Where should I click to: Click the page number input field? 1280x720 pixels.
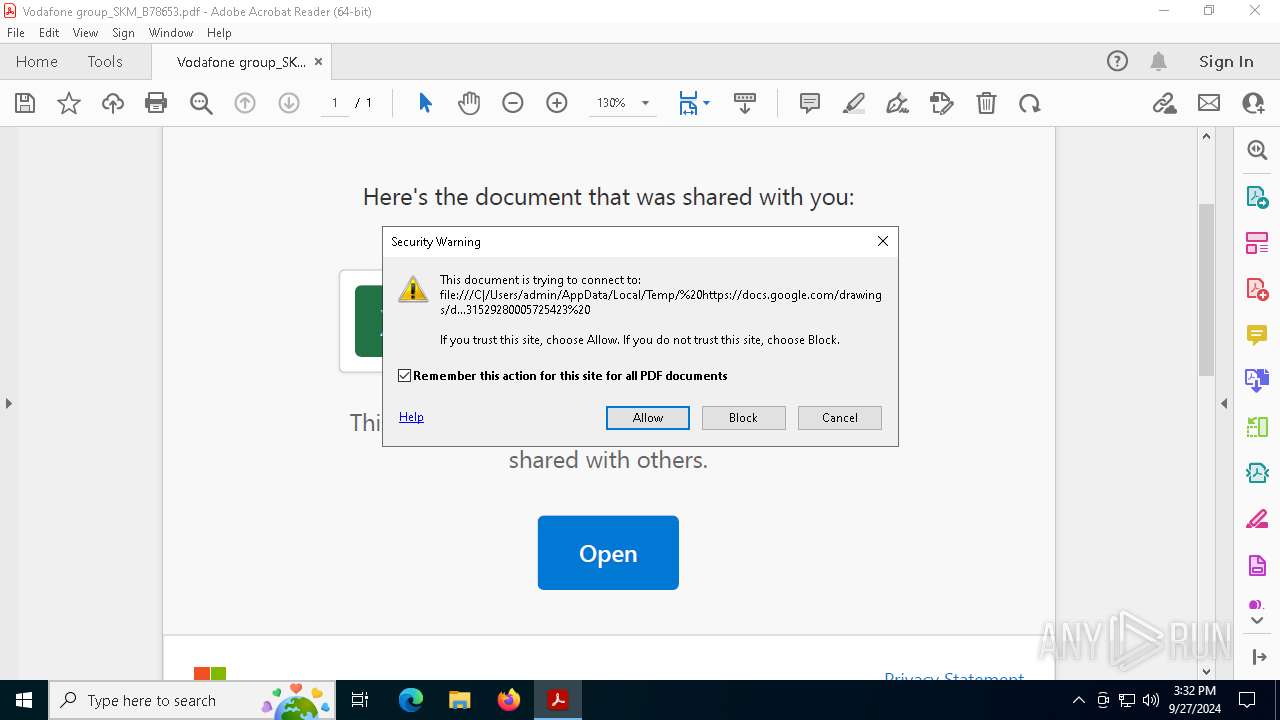coord(334,103)
